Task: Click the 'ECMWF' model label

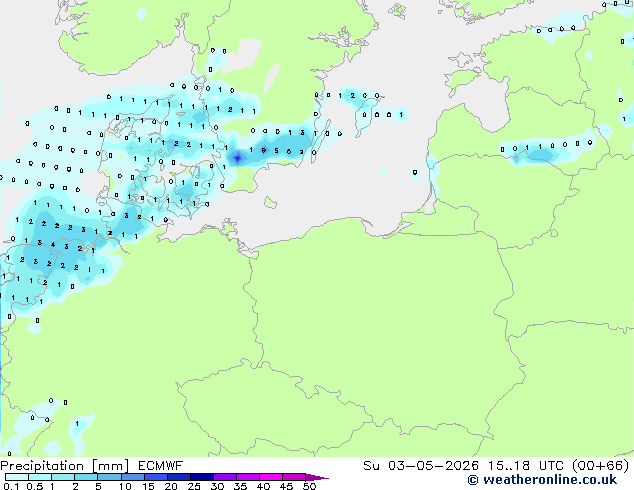Action: tap(160, 466)
